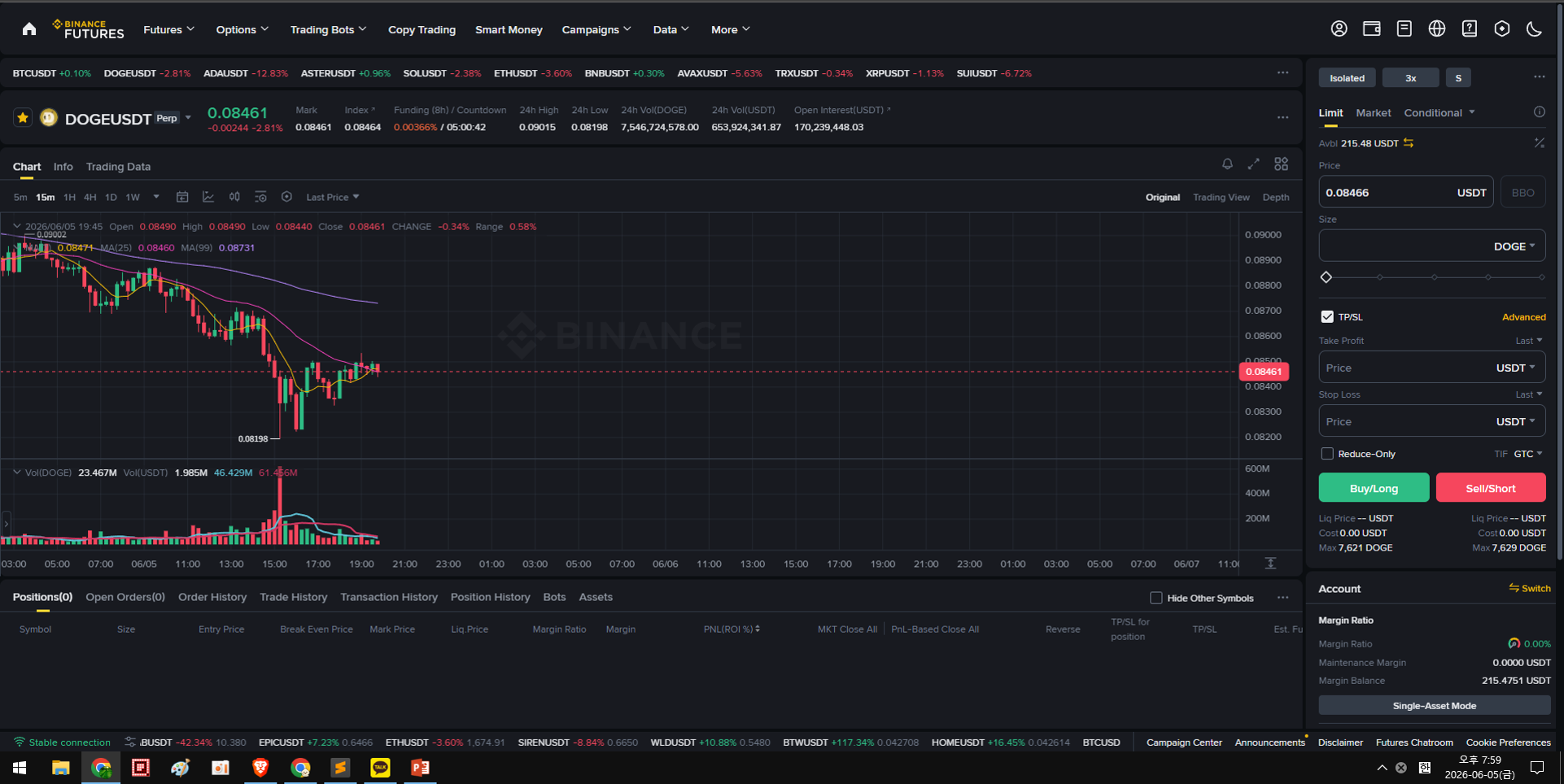Open the user account profile icon
This screenshot has width=1564, height=784.
1339,29
